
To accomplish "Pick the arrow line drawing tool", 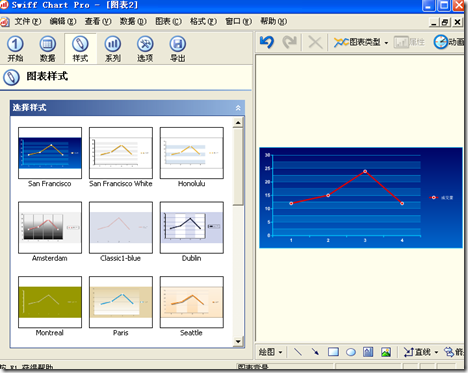I will click(x=315, y=352).
